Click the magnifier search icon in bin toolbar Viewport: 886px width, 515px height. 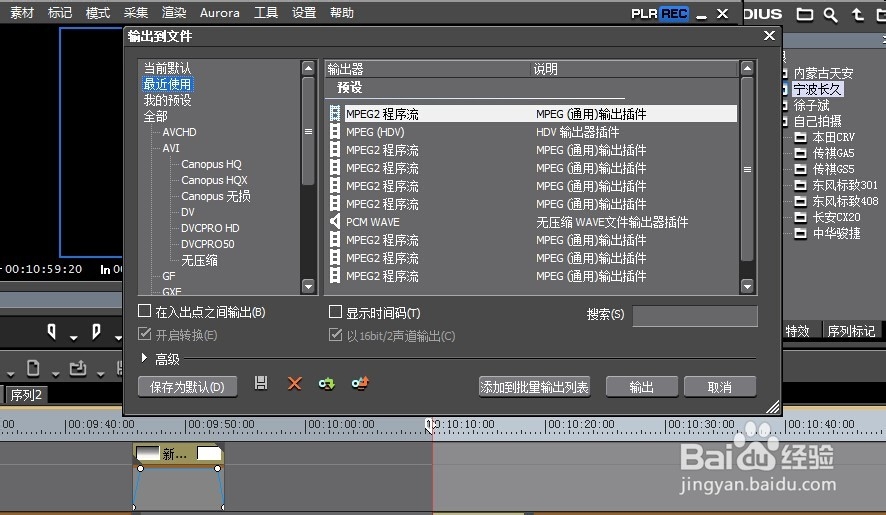pyautogui.click(x=830, y=15)
